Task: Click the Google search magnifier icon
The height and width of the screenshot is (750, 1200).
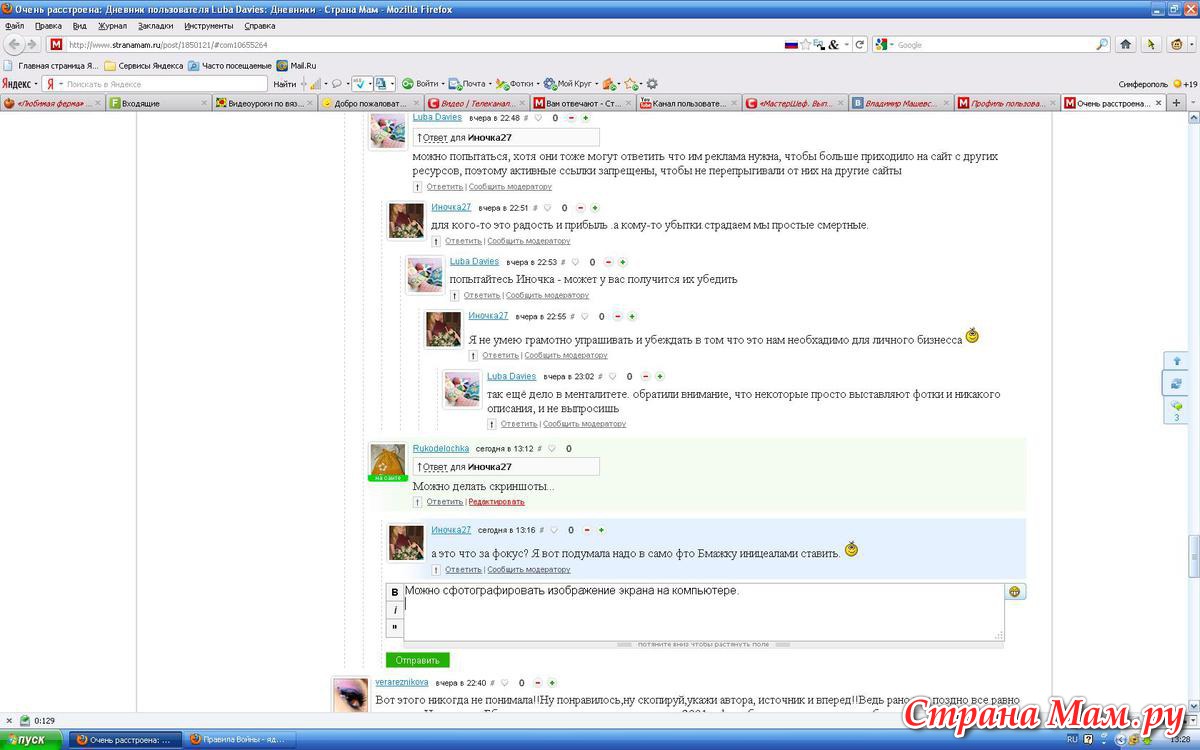Action: click(x=1102, y=45)
